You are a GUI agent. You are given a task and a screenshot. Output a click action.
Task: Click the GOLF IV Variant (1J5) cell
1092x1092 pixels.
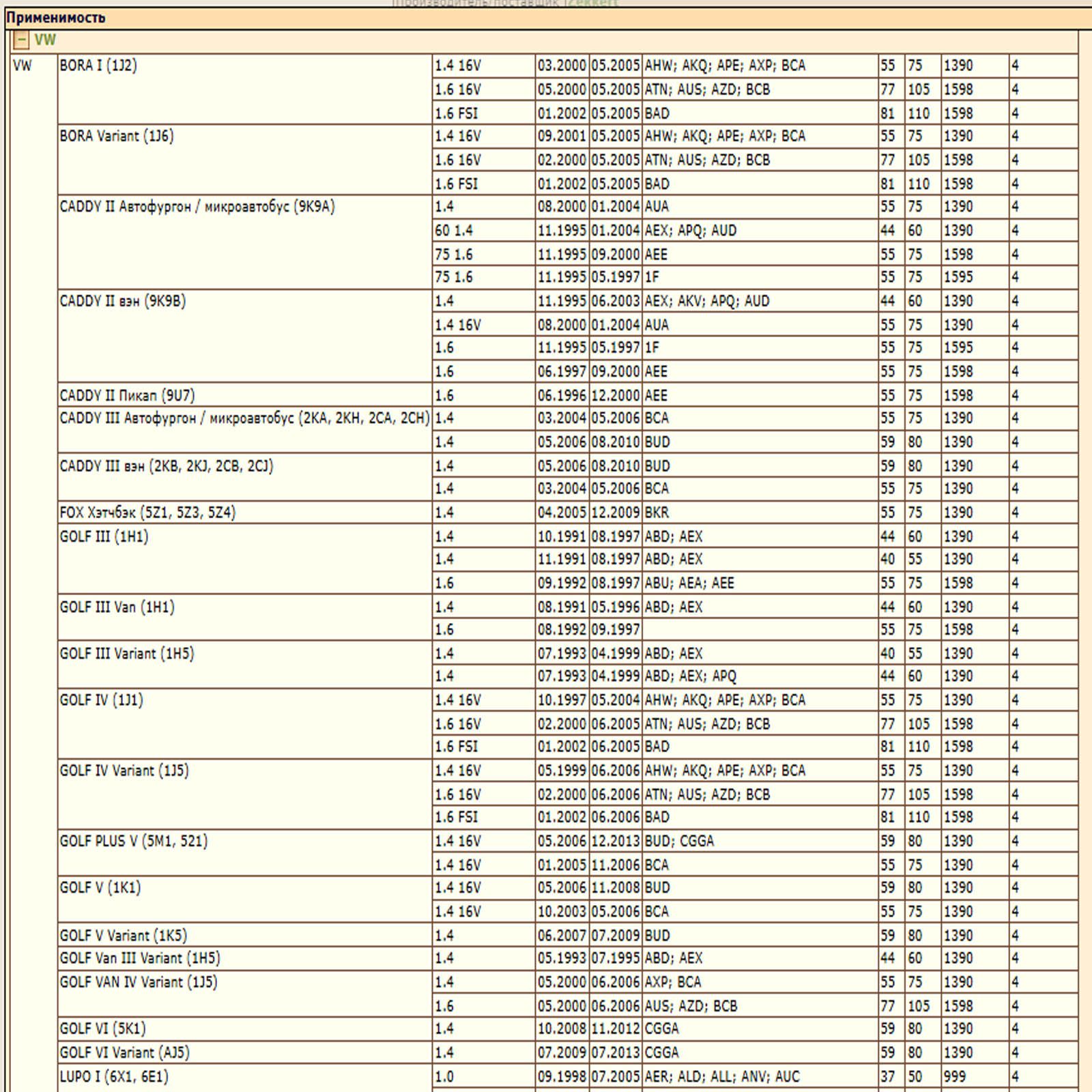124,771
